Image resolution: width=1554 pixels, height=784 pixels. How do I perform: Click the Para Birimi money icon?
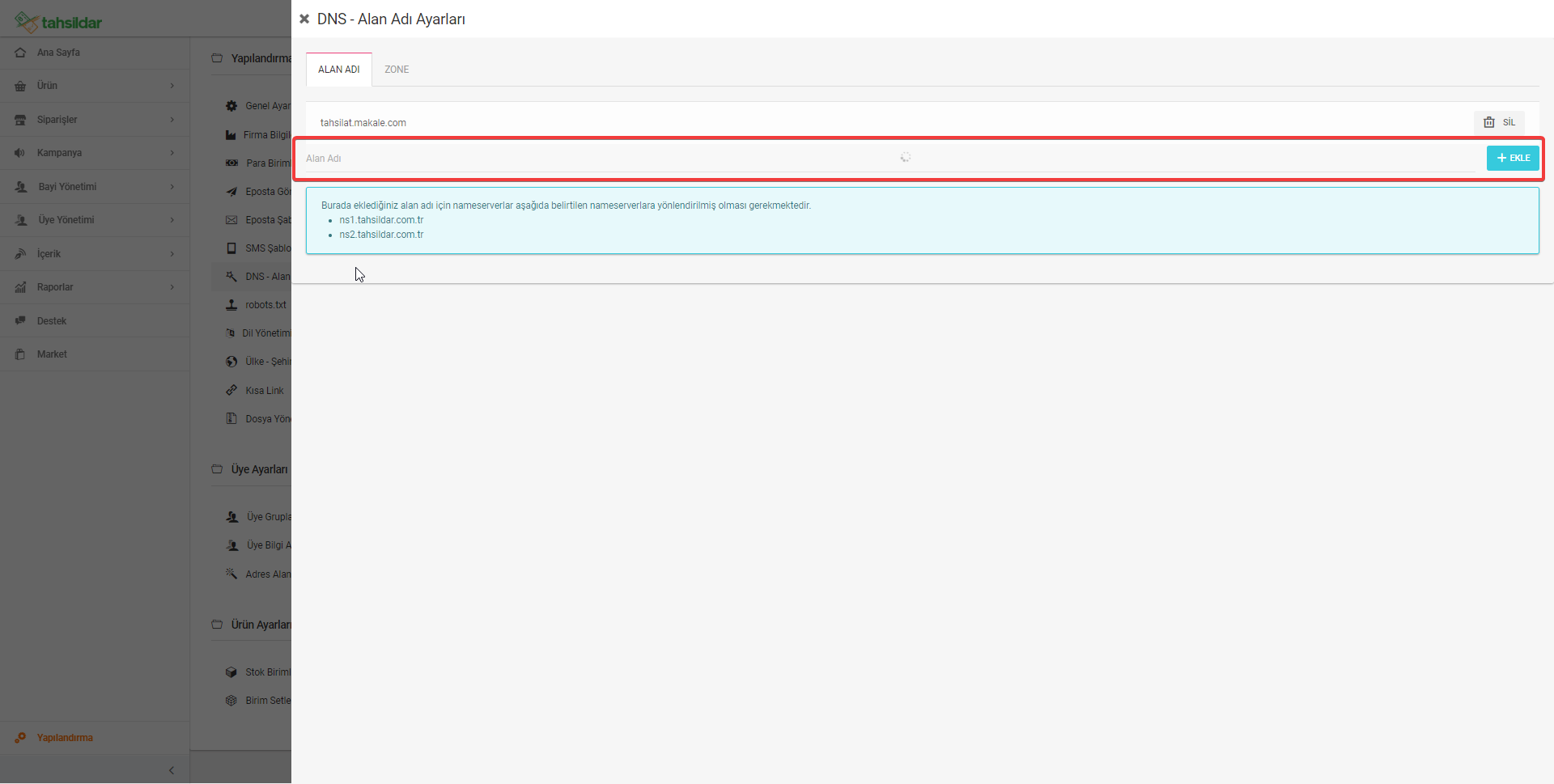pos(231,163)
